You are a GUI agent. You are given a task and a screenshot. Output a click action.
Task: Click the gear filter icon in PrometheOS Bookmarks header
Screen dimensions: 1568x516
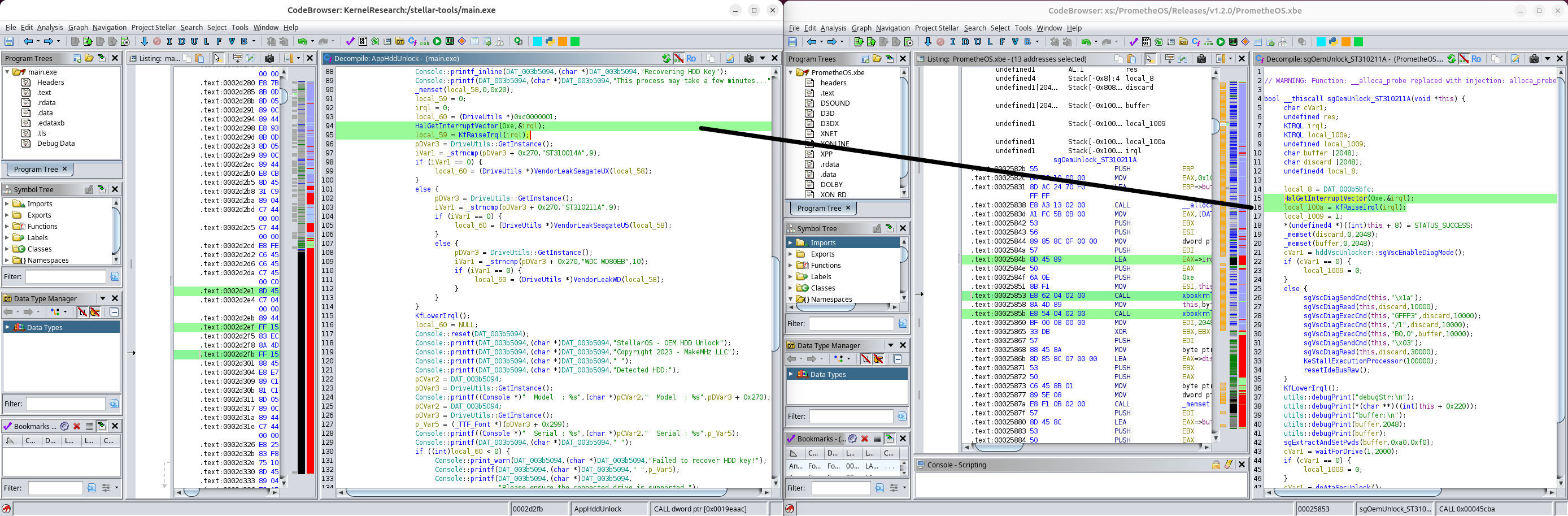[852, 438]
